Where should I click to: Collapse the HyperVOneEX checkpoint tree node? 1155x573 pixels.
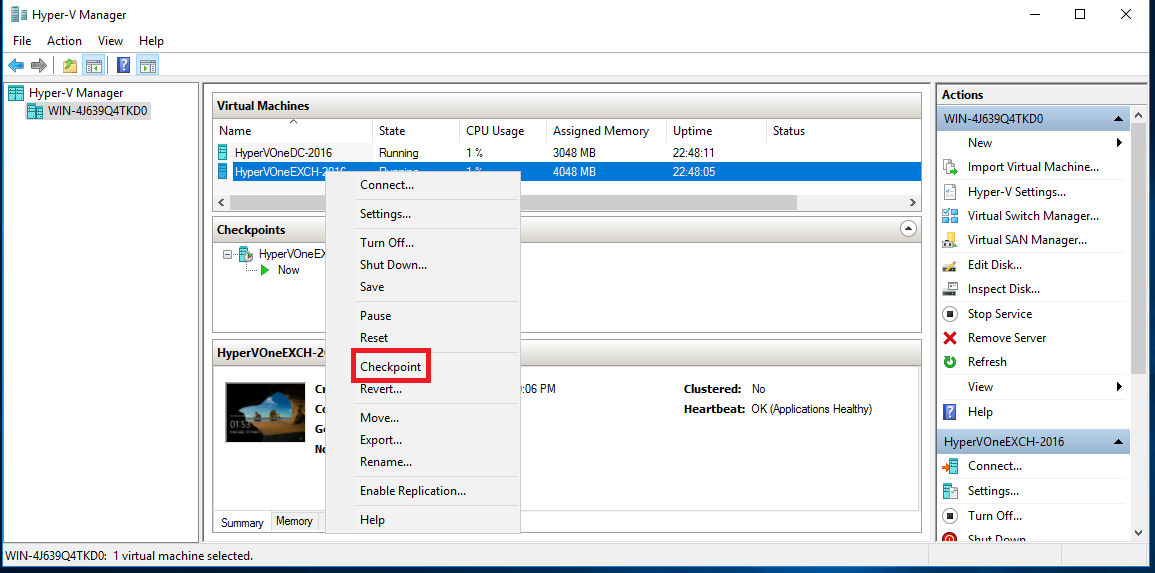[227, 254]
